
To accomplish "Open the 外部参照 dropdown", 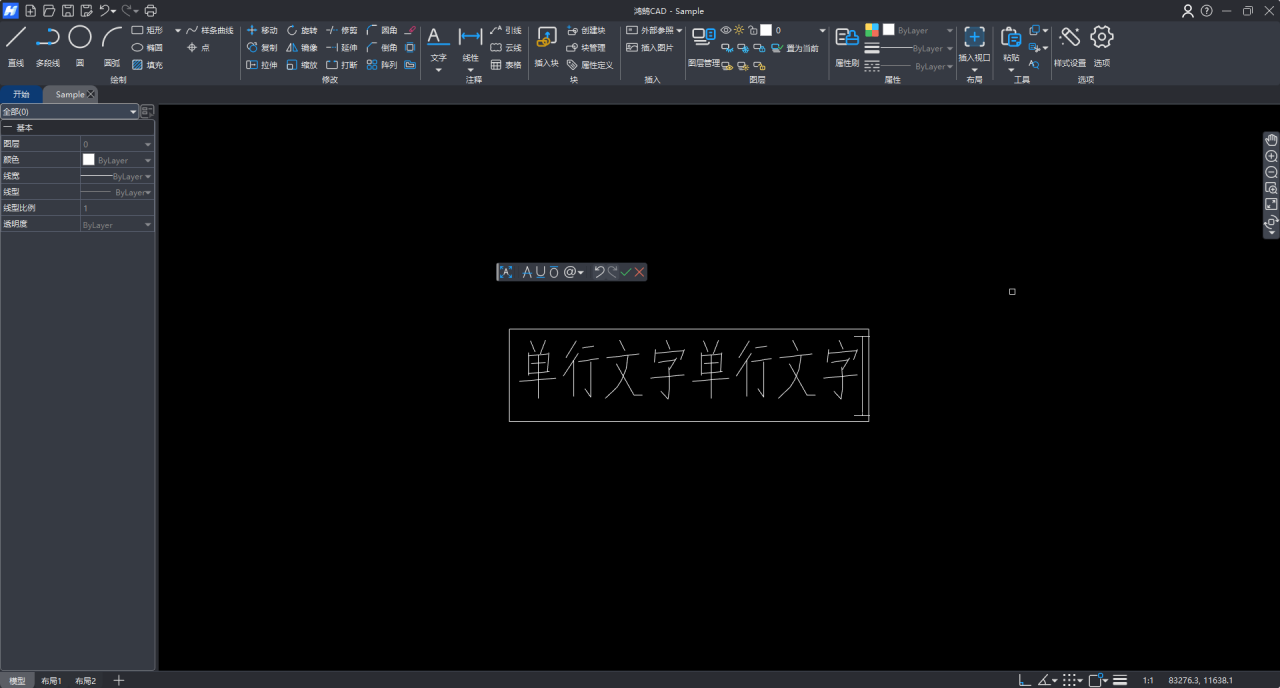I will click(679, 31).
